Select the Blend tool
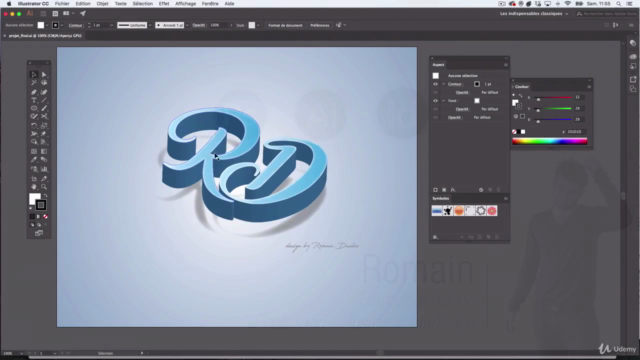Viewport: 640px width, 360px height. 44,160
